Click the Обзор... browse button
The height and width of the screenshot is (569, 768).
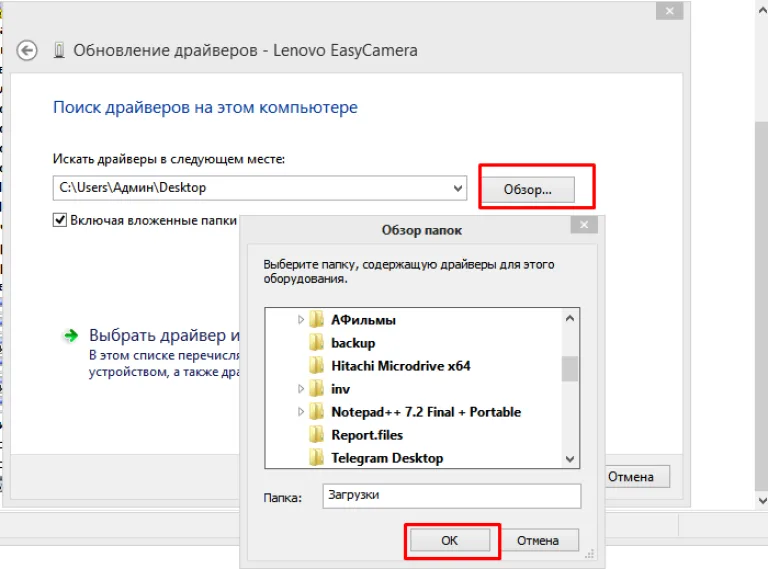pyautogui.click(x=528, y=190)
